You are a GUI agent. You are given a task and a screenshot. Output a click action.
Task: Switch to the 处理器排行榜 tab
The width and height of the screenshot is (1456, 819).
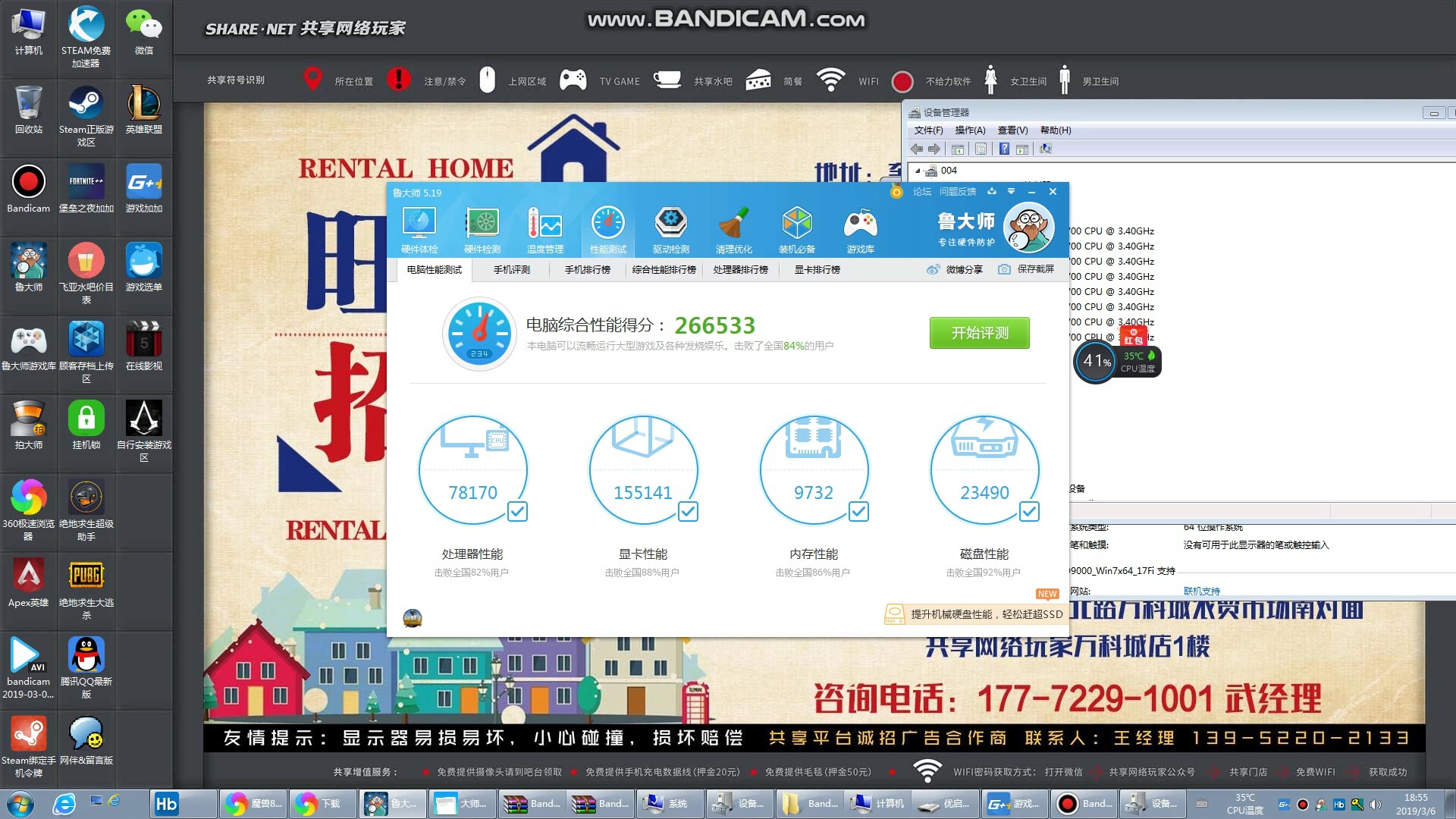coord(741,269)
